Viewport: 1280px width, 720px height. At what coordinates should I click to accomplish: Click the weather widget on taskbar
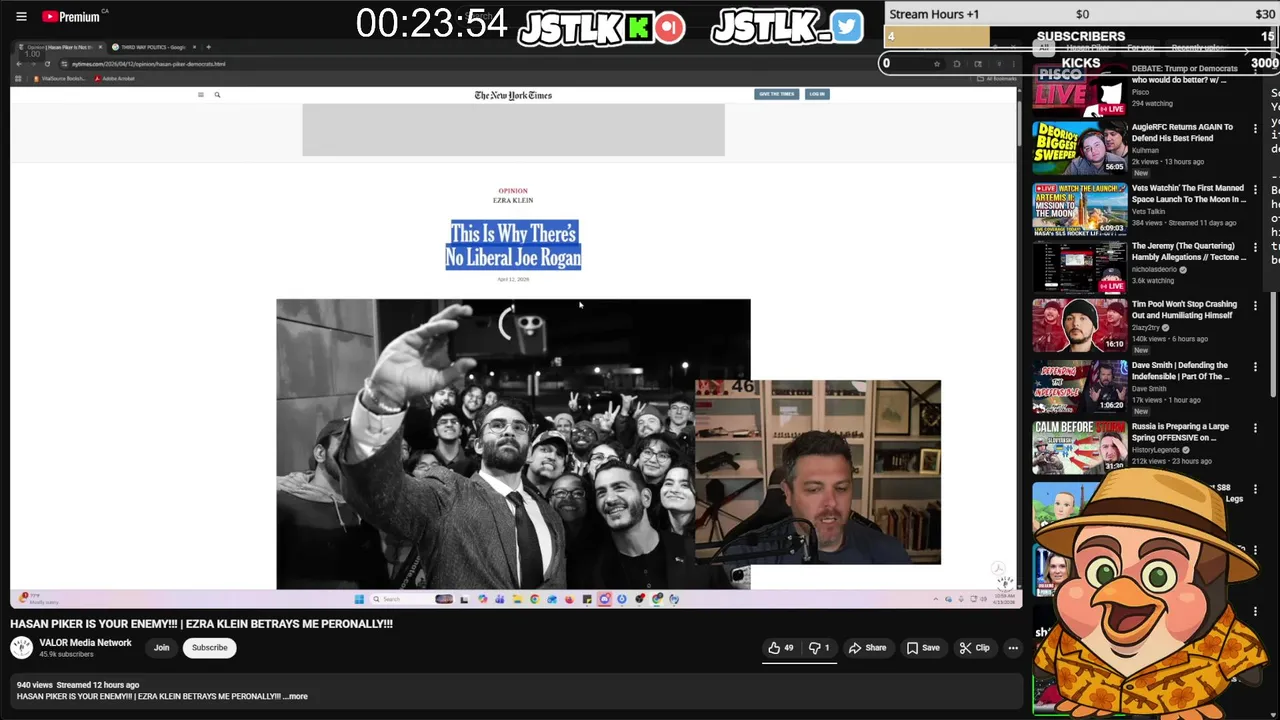click(x=38, y=599)
